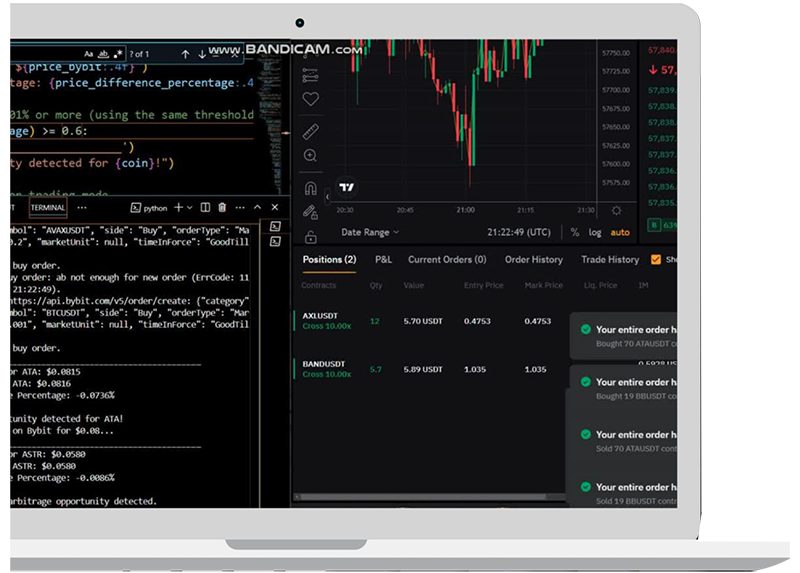This screenshot has height=573, width=800.
Task: Click the Entry Price column header
Action: [483, 285]
